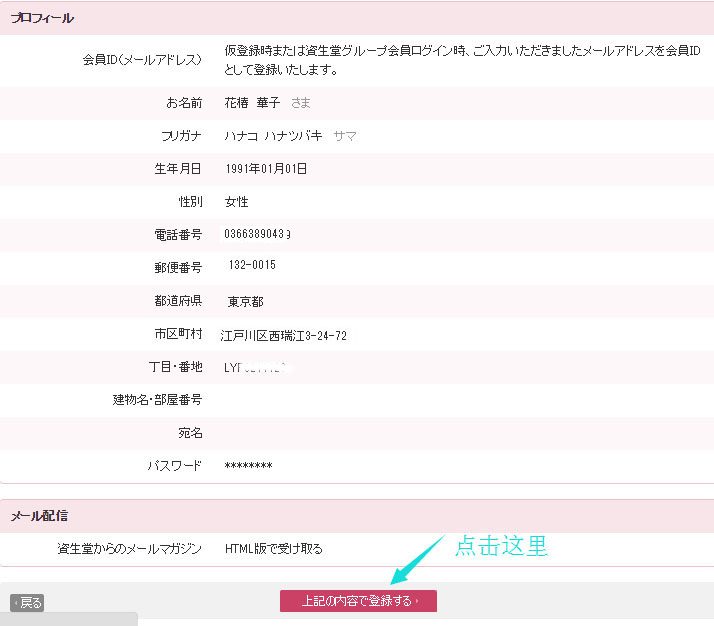Click the city value 江戸川区西瑞江3-24-72
Viewport: 714px width, 626px height.
coord(284,335)
